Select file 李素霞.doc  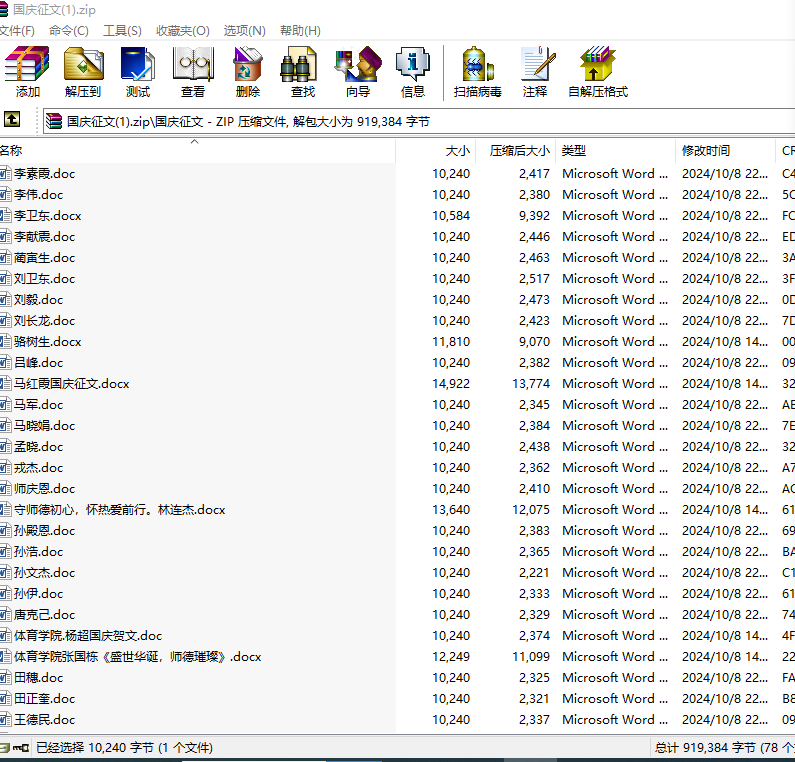[x=44, y=174]
